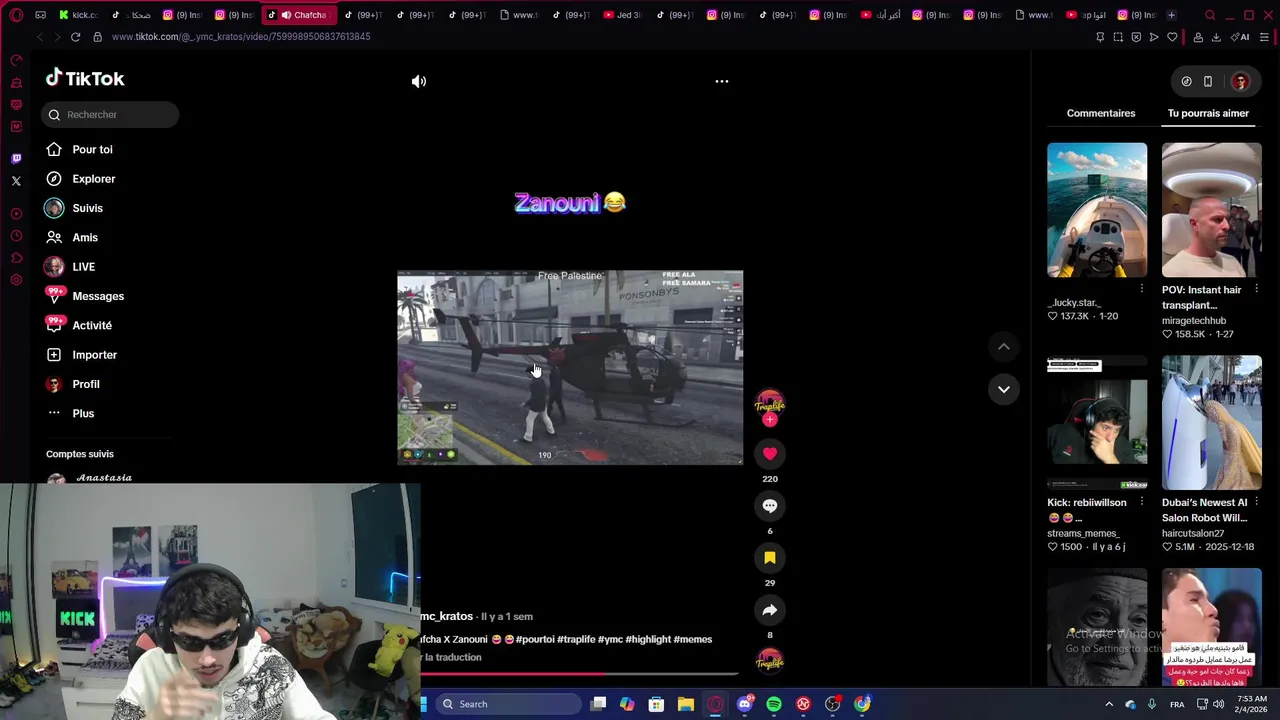Open Twitch in the Opera sidebar
This screenshot has width=1280, height=720.
(x=16, y=159)
